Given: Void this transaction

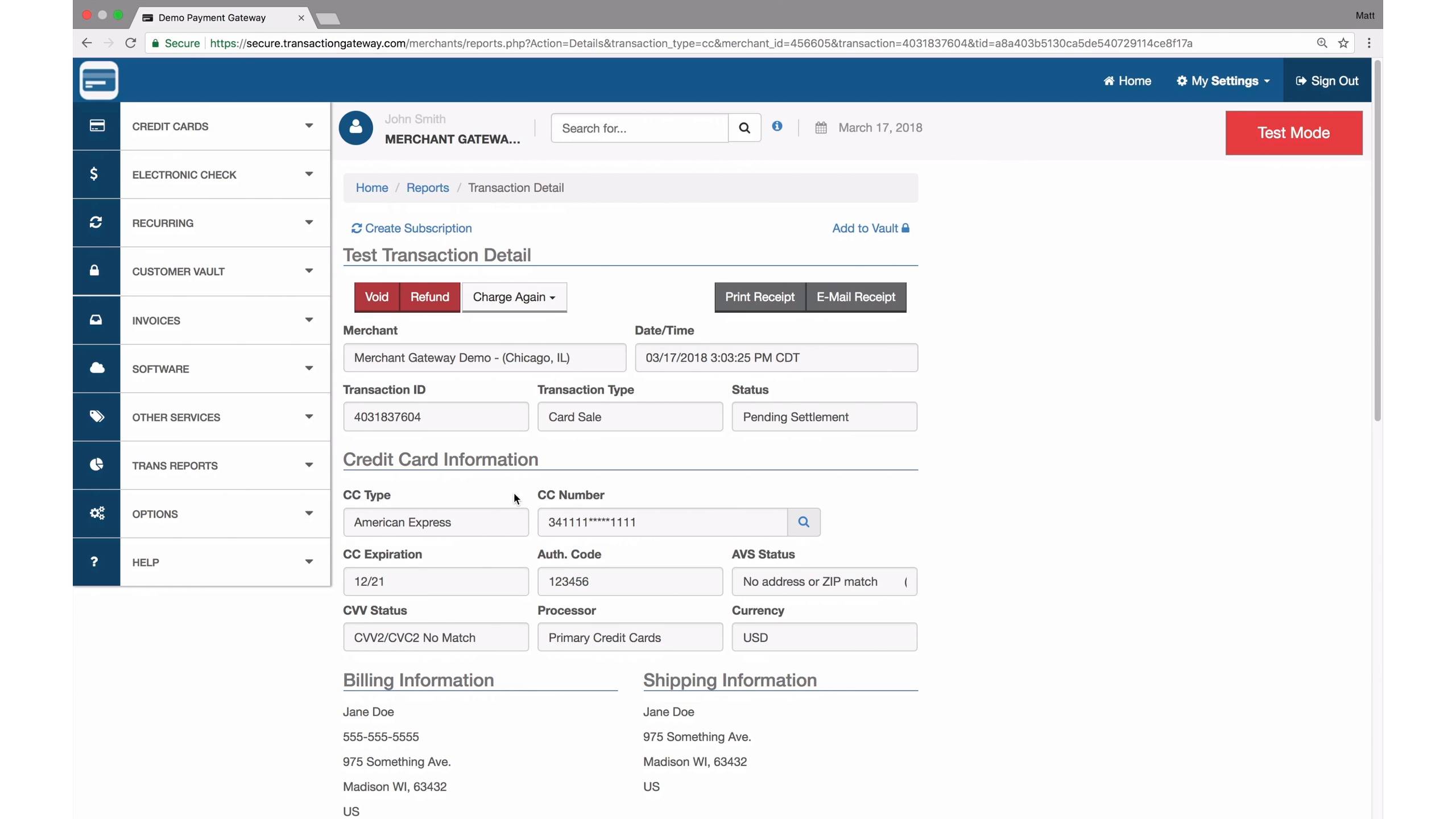Looking at the screenshot, I should [x=376, y=297].
